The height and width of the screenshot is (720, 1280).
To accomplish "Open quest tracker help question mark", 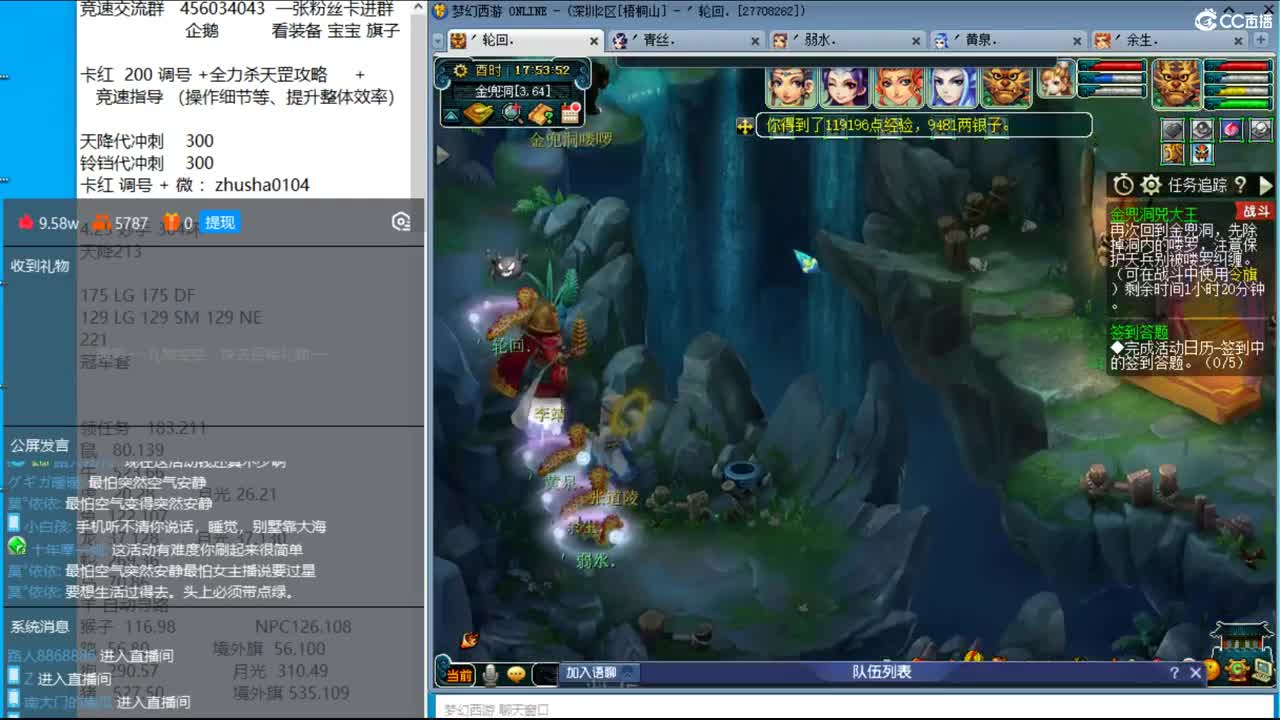I will coord(1240,185).
